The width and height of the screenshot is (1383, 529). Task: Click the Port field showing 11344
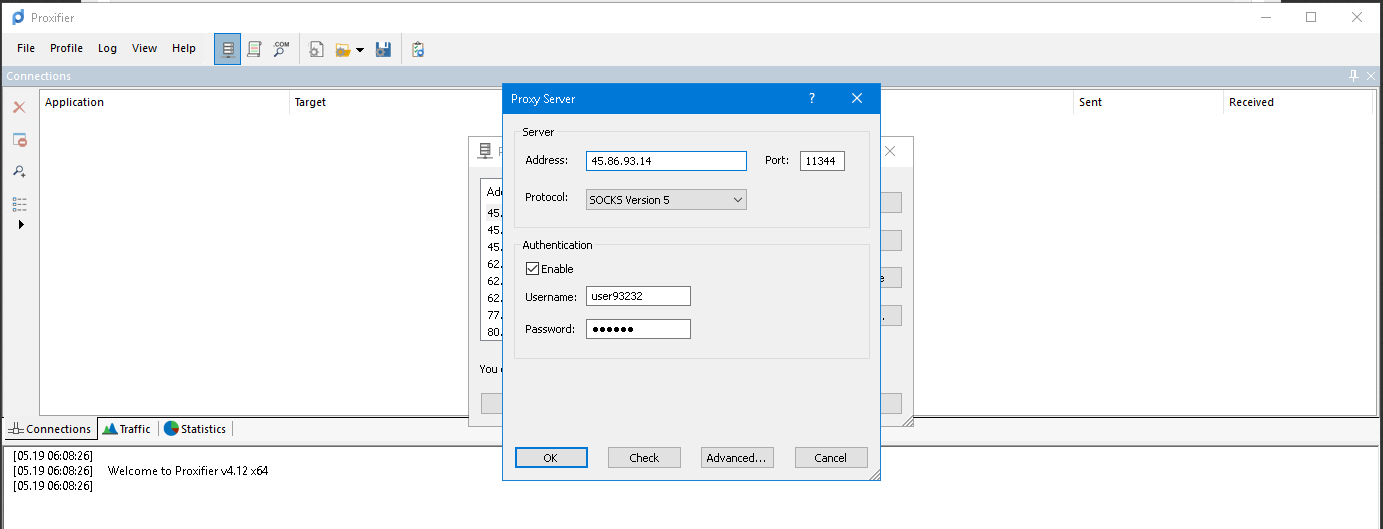click(822, 160)
